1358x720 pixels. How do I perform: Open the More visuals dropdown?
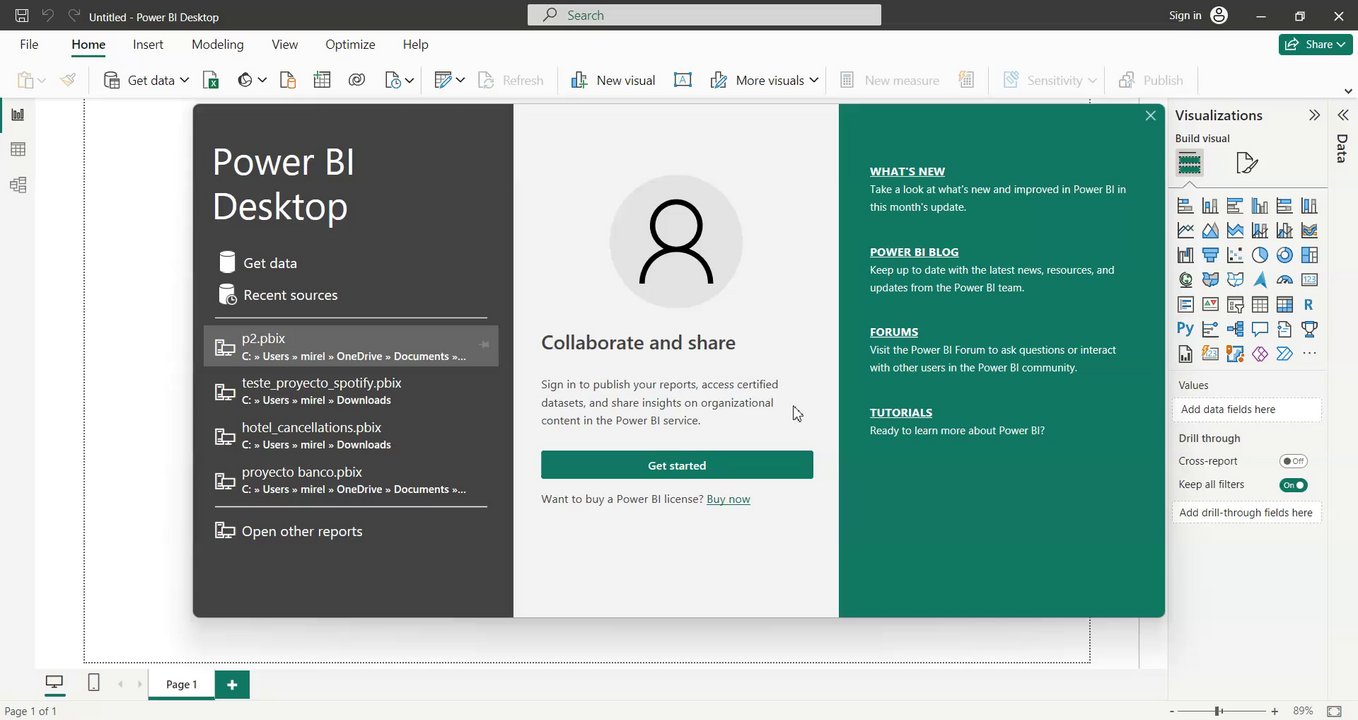pos(765,80)
